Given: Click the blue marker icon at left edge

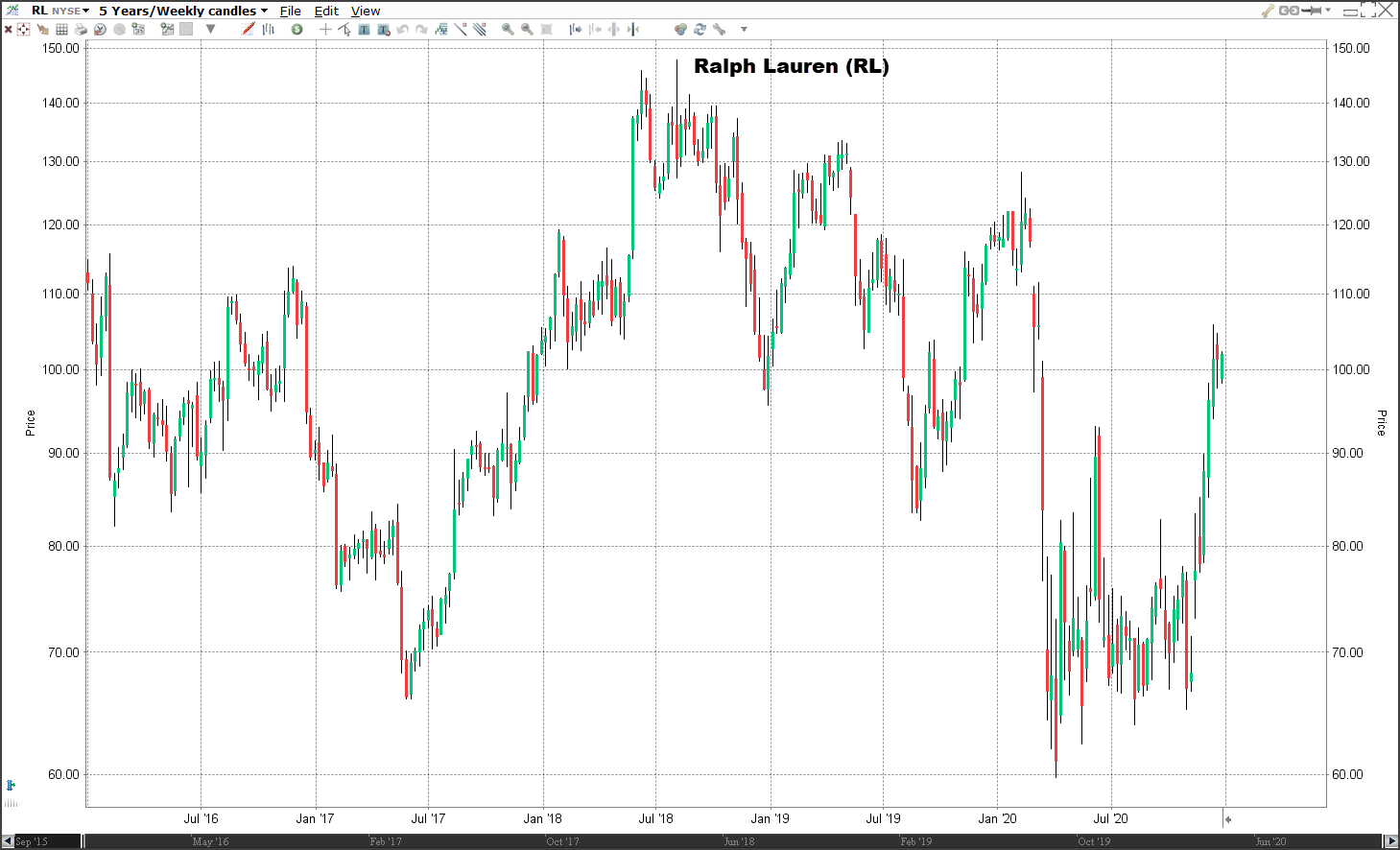Looking at the screenshot, I should 11,785.
